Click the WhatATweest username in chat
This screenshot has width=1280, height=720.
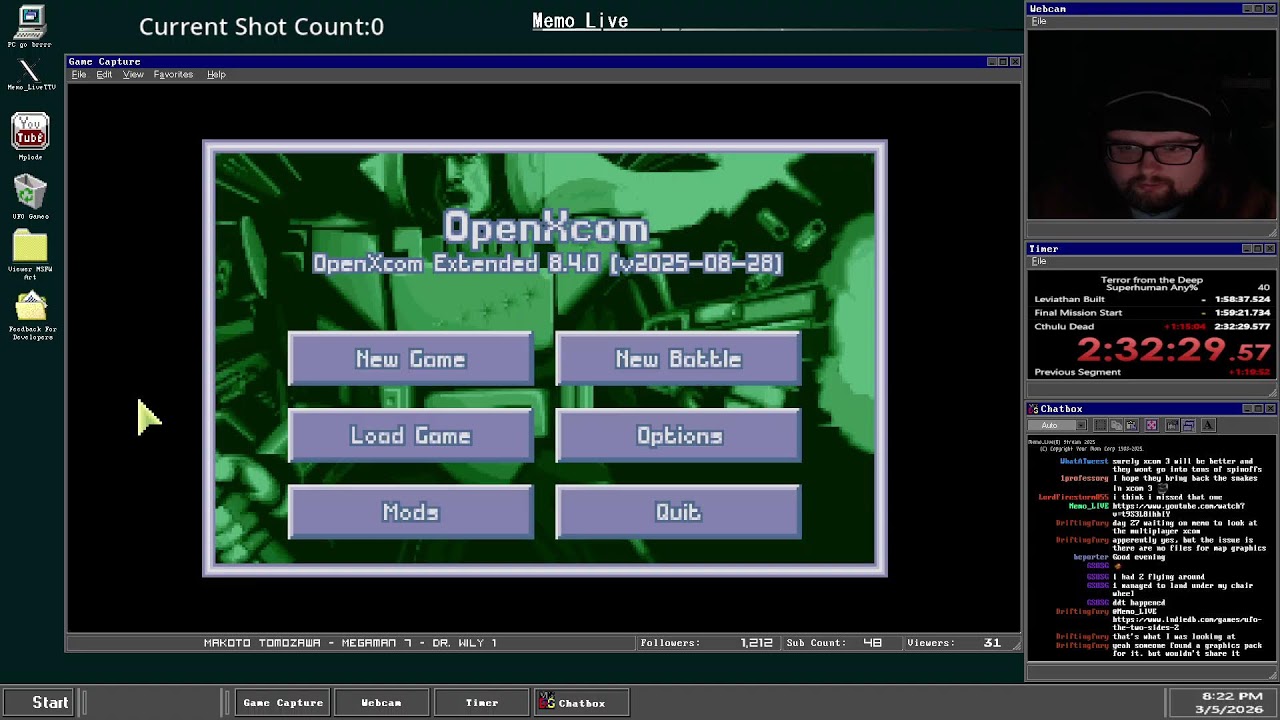(1083, 462)
